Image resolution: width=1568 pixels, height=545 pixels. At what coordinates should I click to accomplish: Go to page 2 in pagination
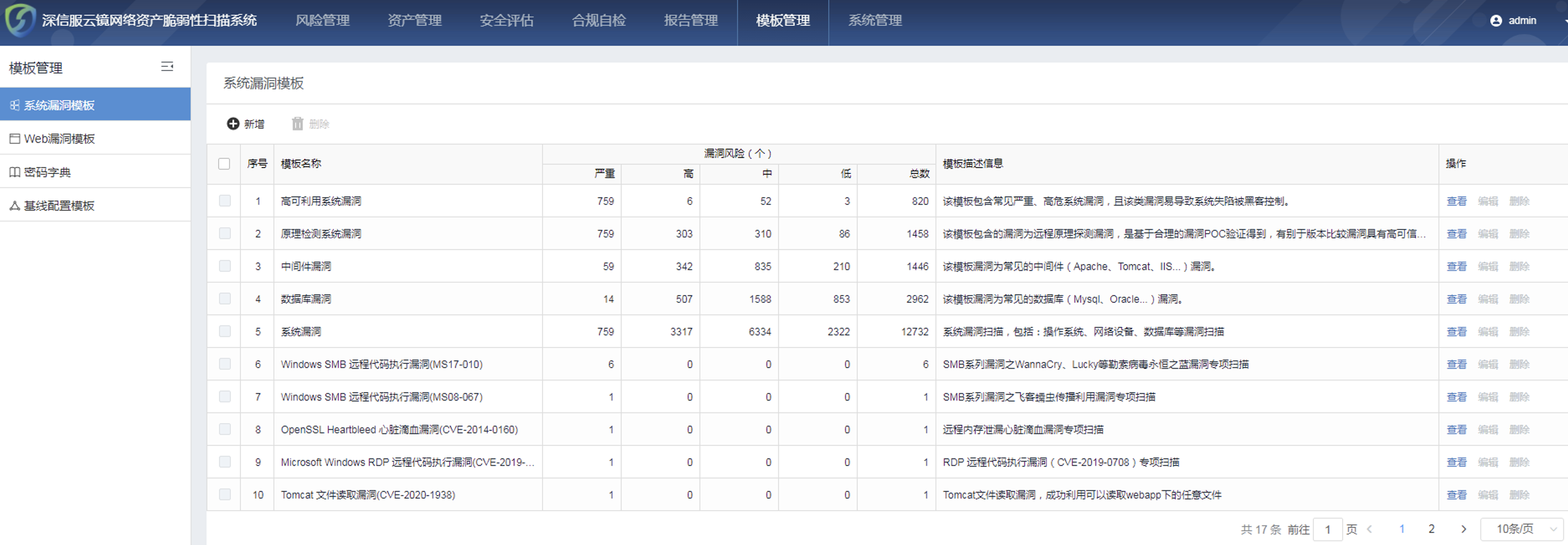pos(1432,529)
